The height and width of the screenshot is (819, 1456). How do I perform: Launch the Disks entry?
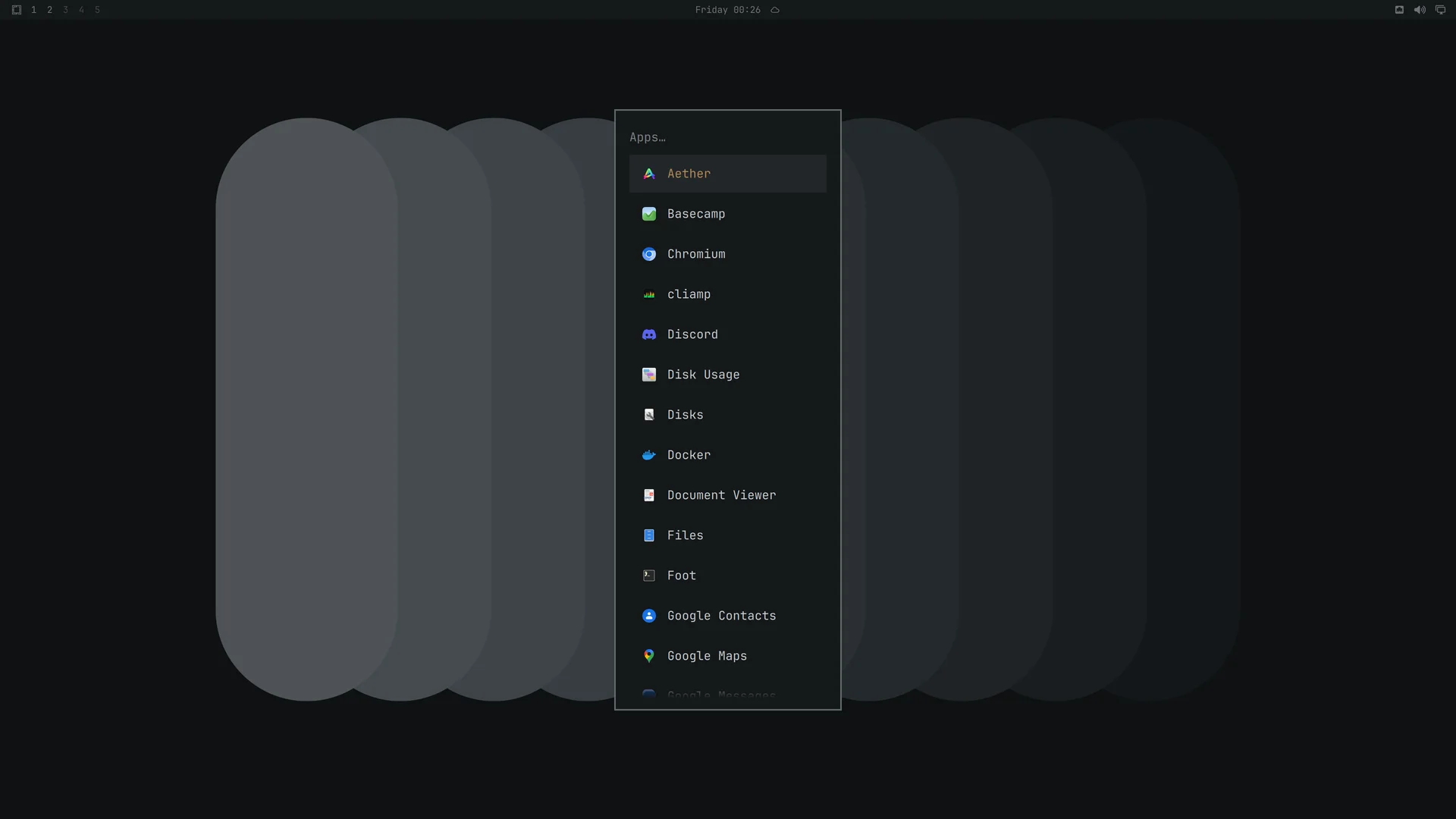click(728, 415)
